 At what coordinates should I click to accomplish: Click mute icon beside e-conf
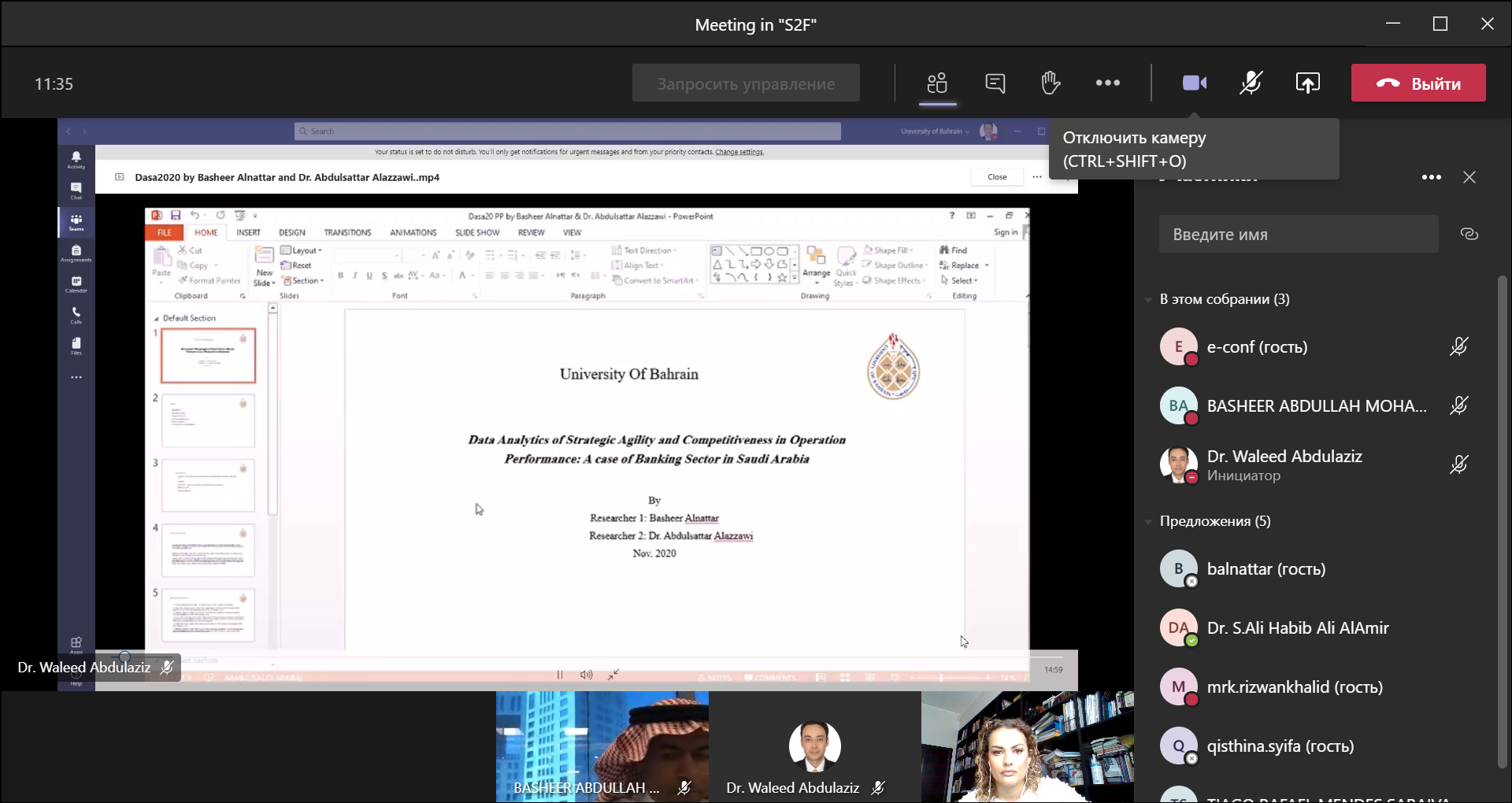click(x=1459, y=346)
